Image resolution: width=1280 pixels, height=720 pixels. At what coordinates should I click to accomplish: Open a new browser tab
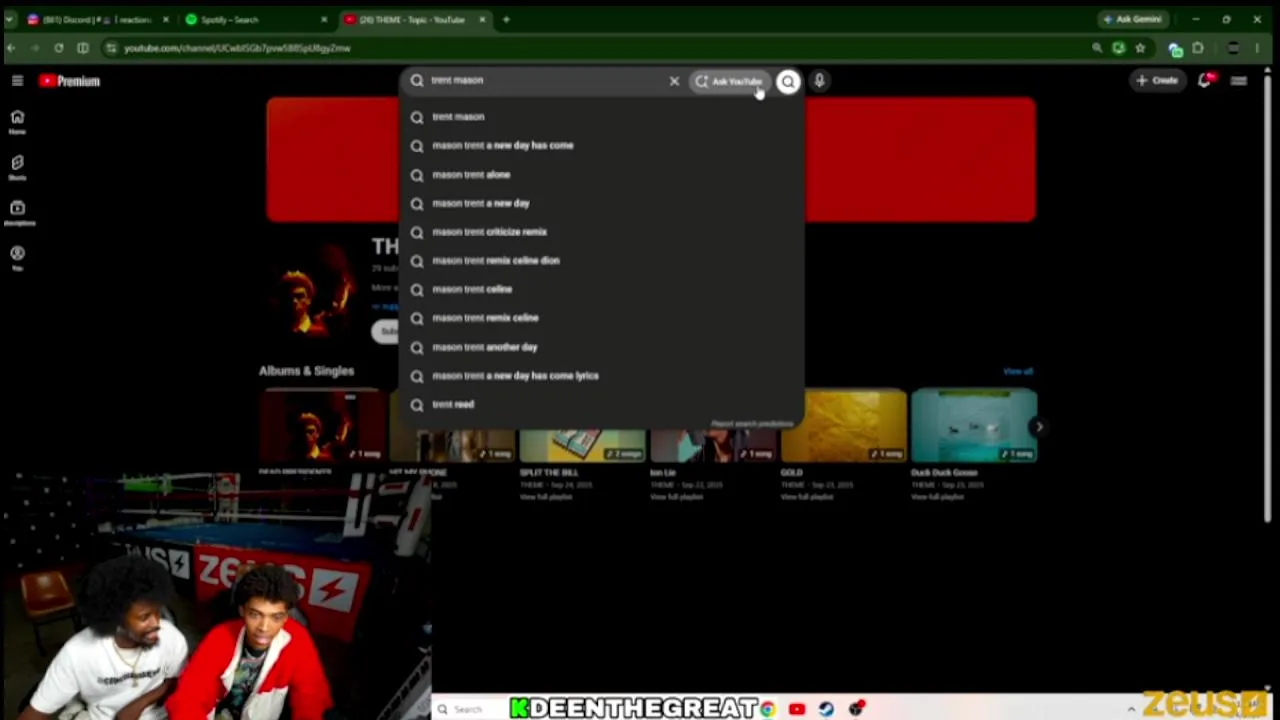click(506, 20)
